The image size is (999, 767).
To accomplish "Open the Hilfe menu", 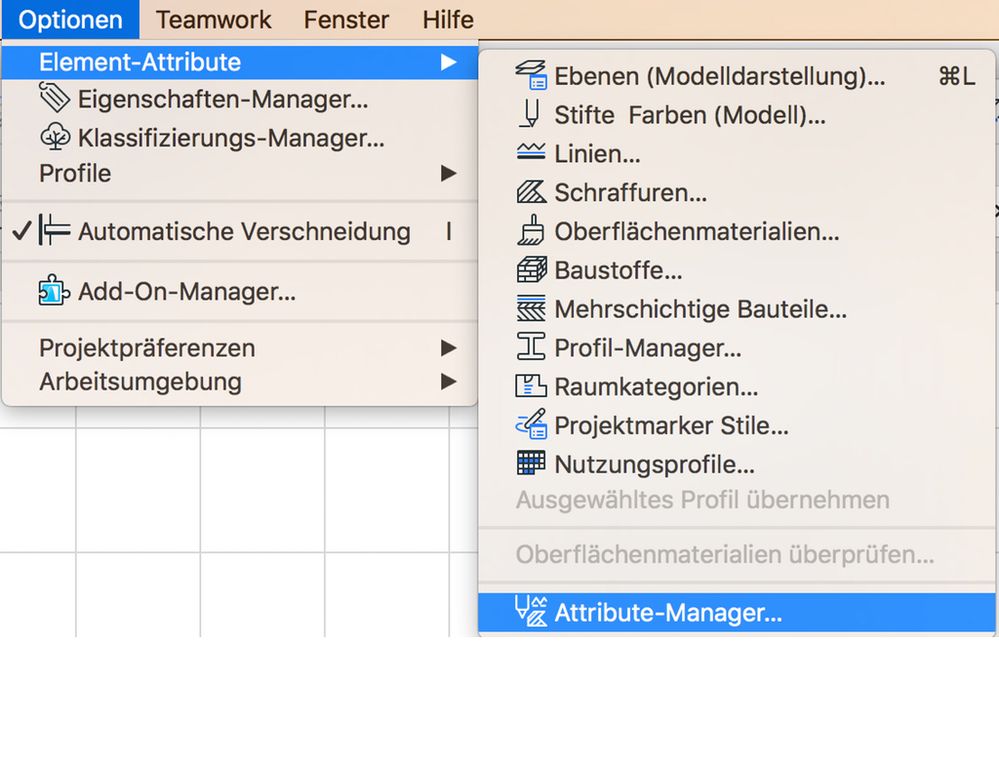I will point(447,19).
